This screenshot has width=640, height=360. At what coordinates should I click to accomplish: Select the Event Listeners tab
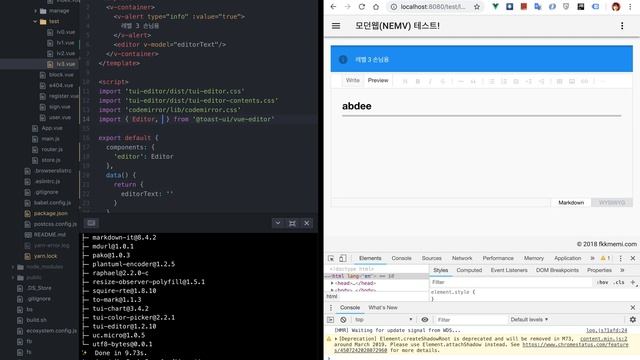pos(509,270)
